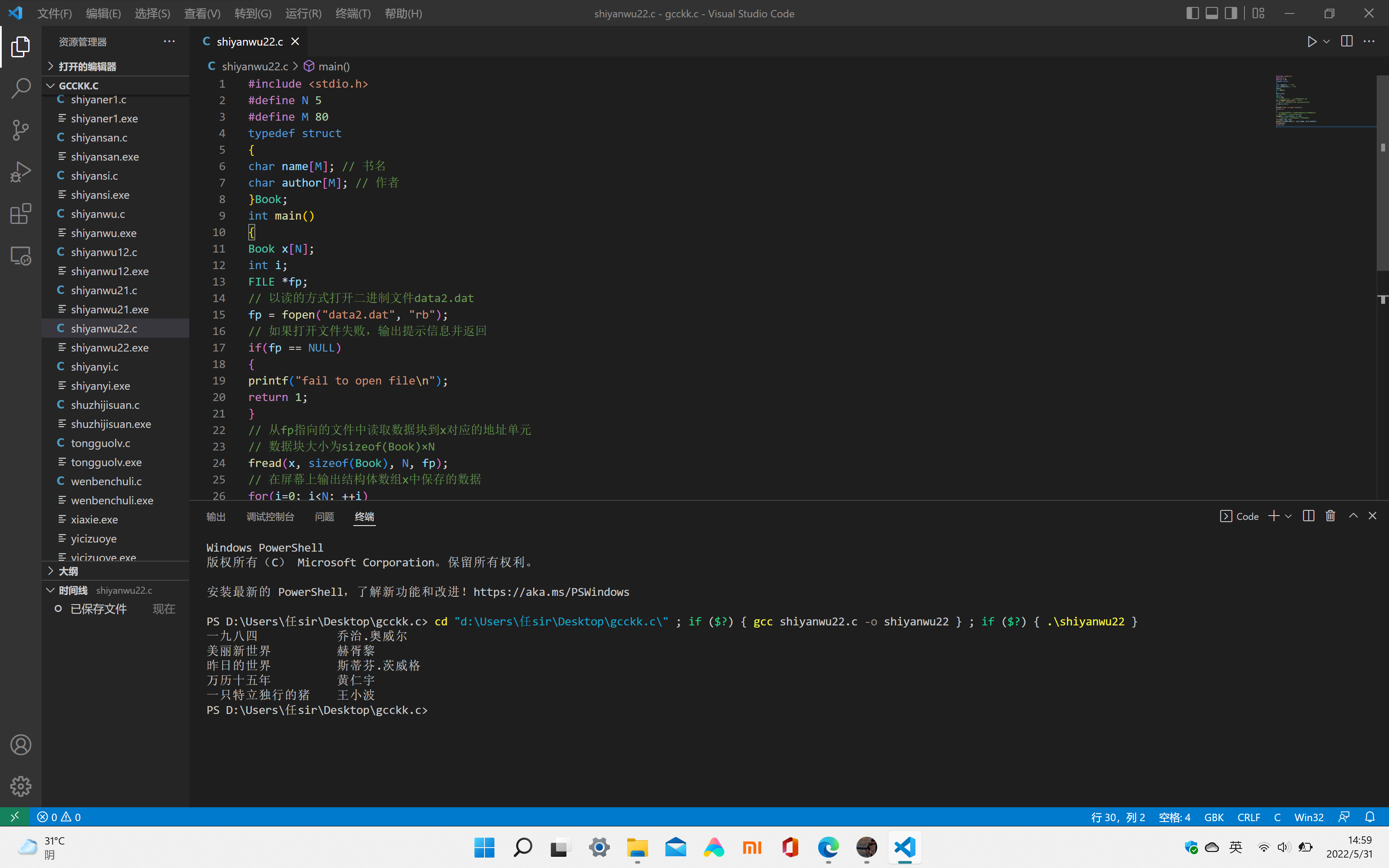Open the Selection menu
This screenshot has height=868, width=1389.
(x=152, y=13)
